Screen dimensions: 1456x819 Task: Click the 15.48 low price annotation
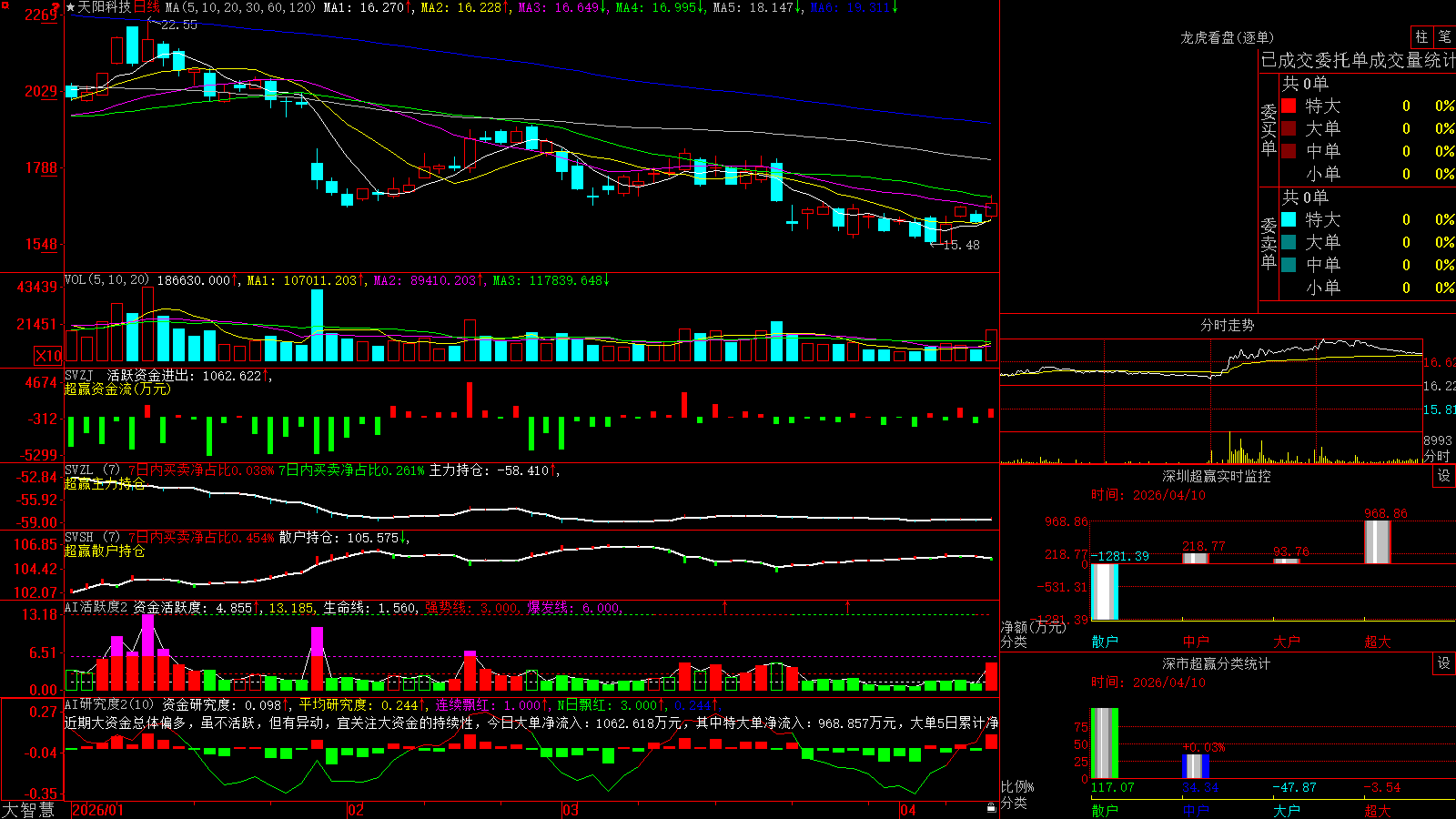(x=961, y=245)
